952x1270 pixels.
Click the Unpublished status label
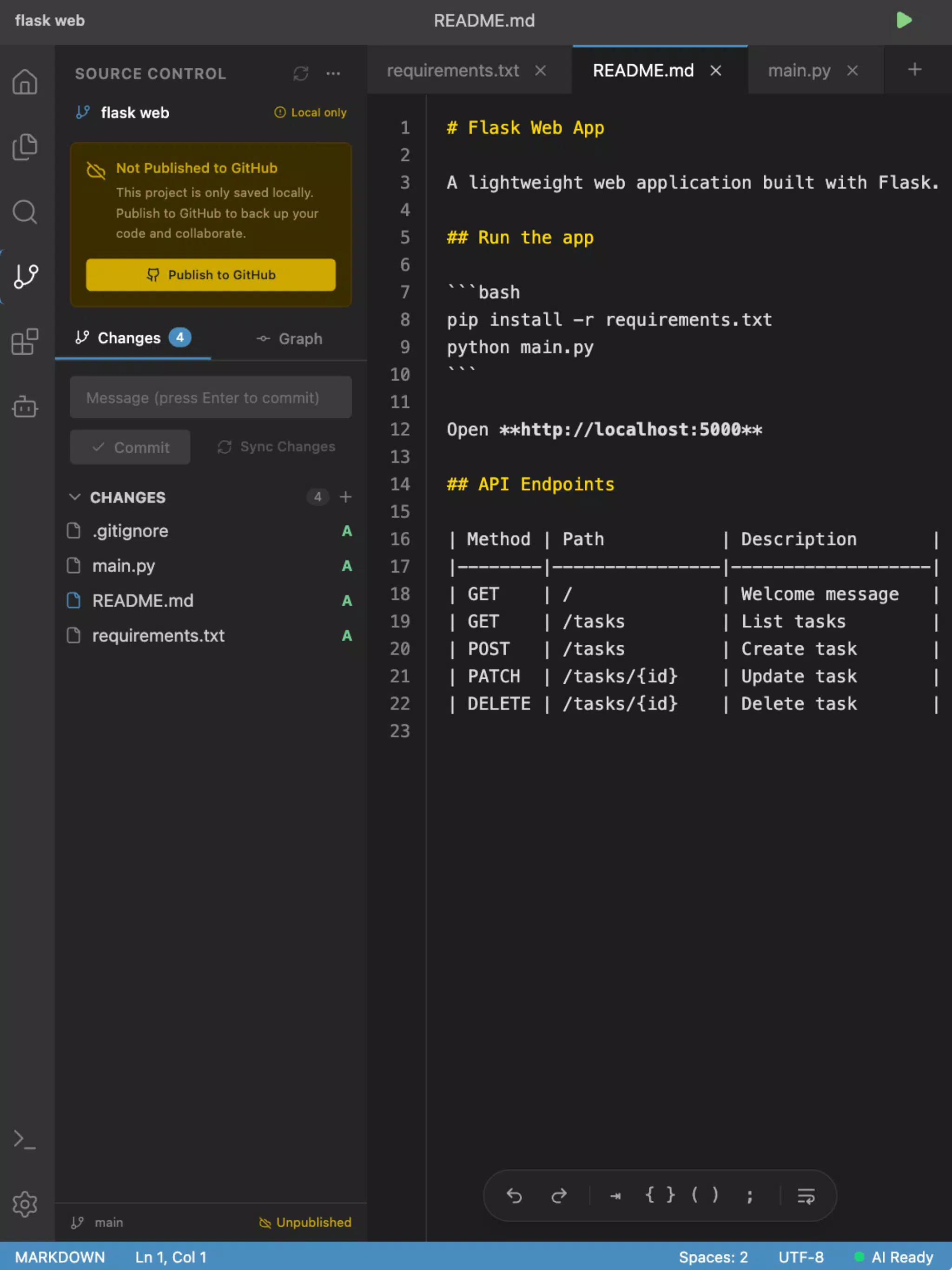click(x=305, y=1222)
